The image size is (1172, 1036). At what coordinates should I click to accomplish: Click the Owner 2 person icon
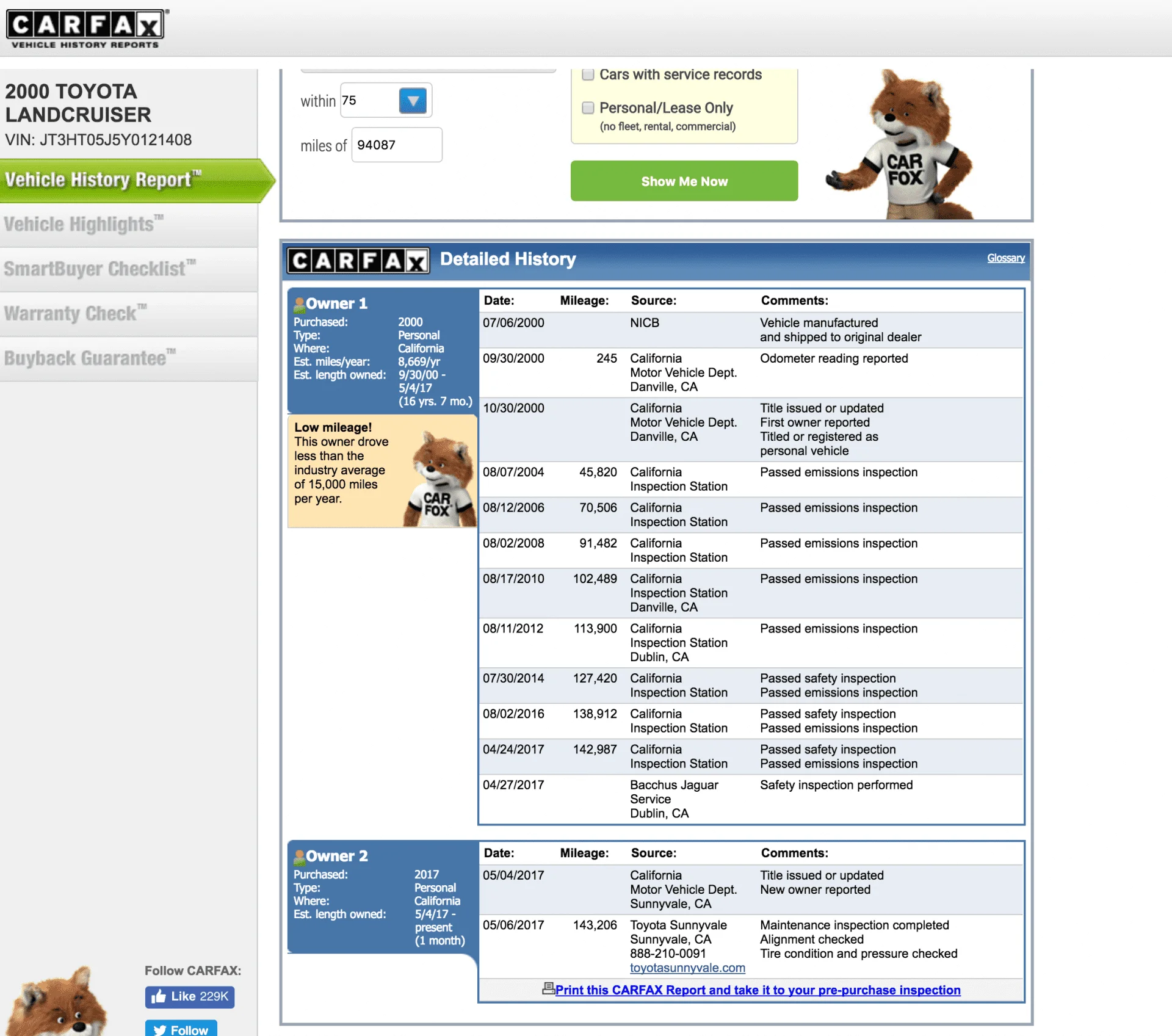tap(299, 857)
